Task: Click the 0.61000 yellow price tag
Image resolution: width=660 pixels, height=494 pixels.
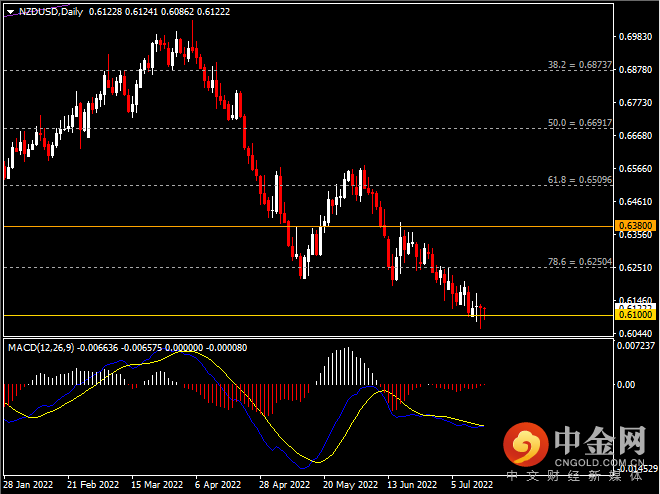Action: [635, 315]
